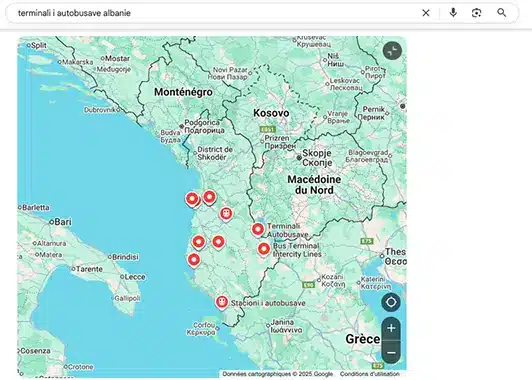The image size is (532, 380).
Task: Click the Blagoevgrad city label
Action: pos(367,156)
